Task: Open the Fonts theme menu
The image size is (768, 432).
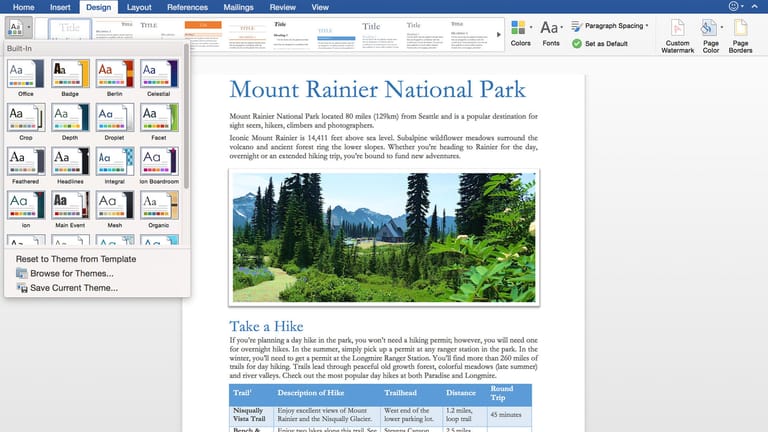Action: (551, 33)
